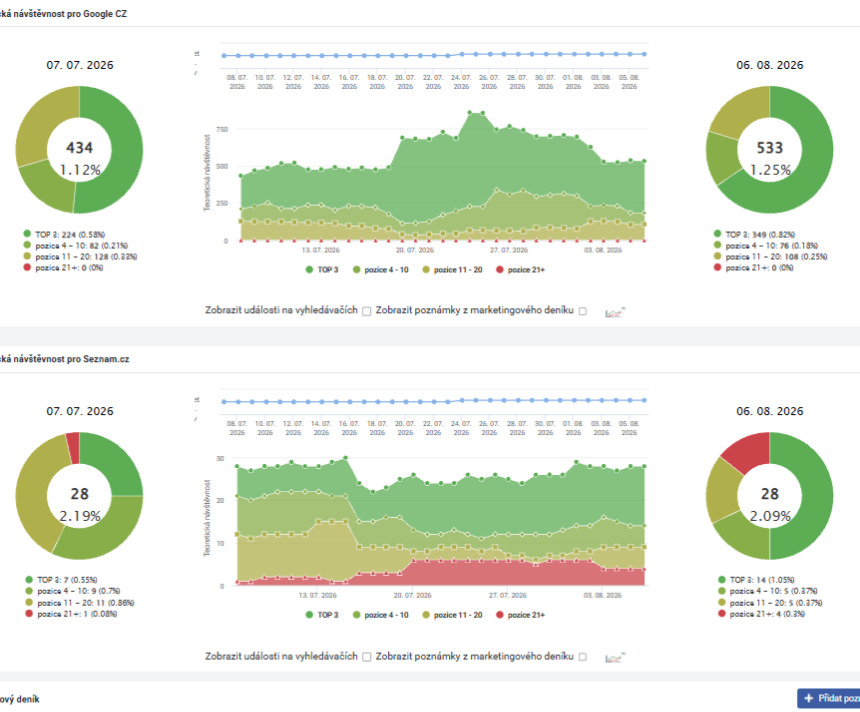Click legend entry 'TOP 3: 7 (0.55%)'
This screenshot has height=712, width=860.
(x=61, y=580)
